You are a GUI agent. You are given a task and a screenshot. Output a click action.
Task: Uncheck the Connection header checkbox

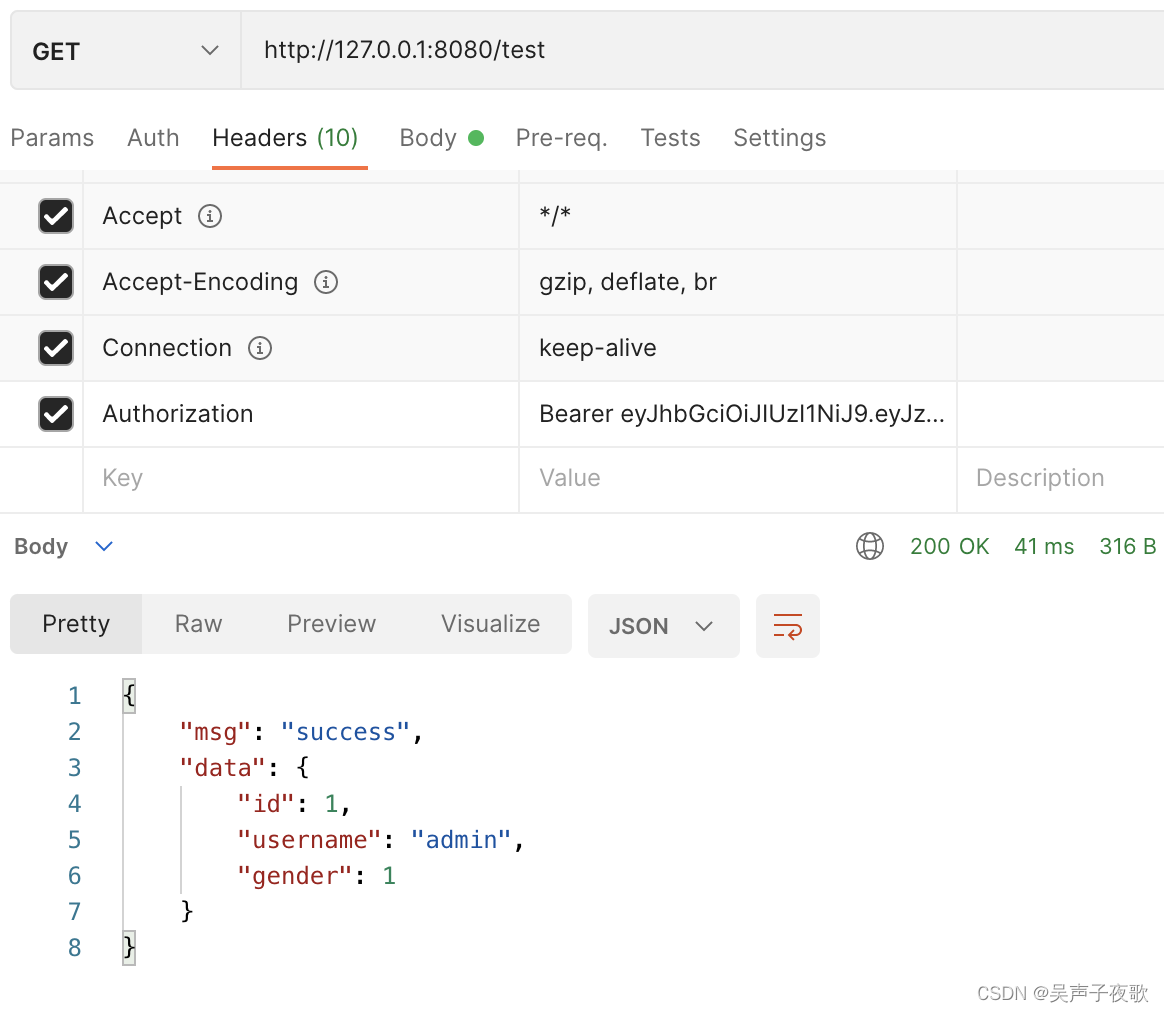pos(56,348)
